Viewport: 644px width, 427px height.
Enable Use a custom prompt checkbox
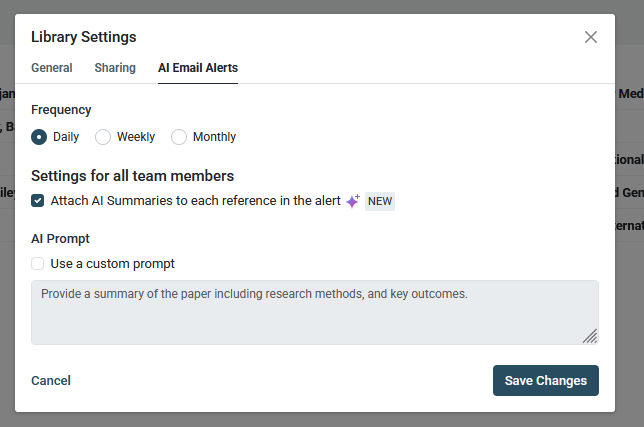[38, 264]
